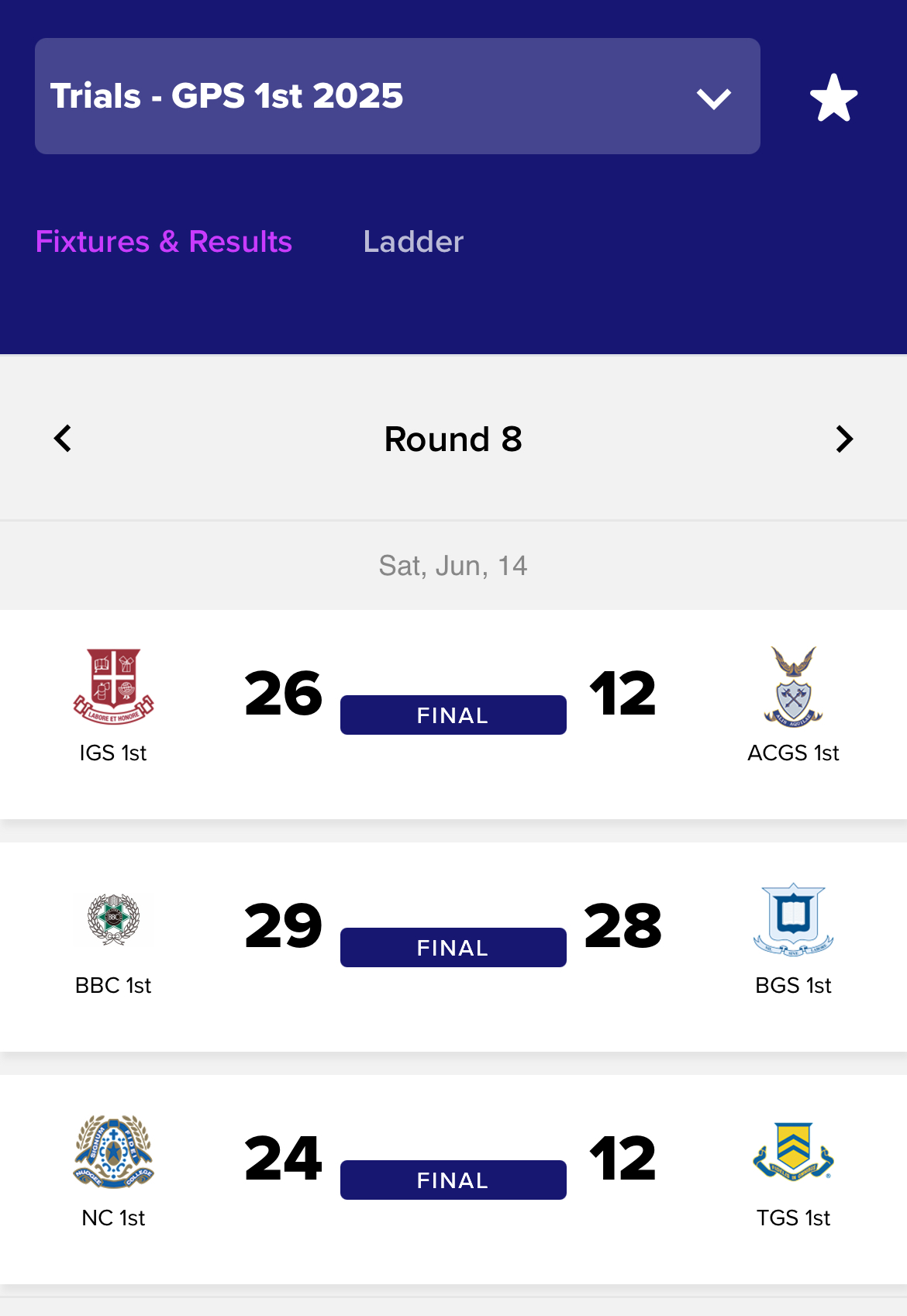View the TGS 1st team crest
The width and height of the screenshot is (907, 1316).
click(793, 1152)
